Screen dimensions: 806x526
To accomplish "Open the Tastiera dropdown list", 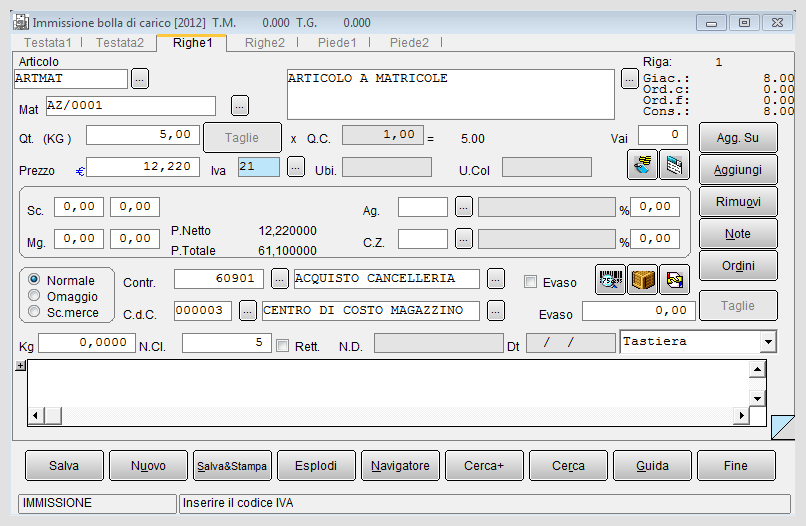I will 768,341.
